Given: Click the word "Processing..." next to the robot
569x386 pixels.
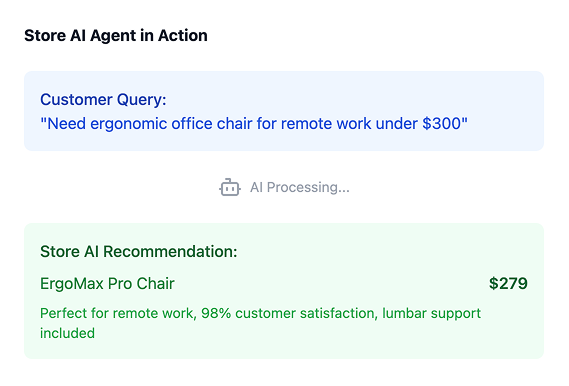Looking at the screenshot, I should (x=308, y=188).
